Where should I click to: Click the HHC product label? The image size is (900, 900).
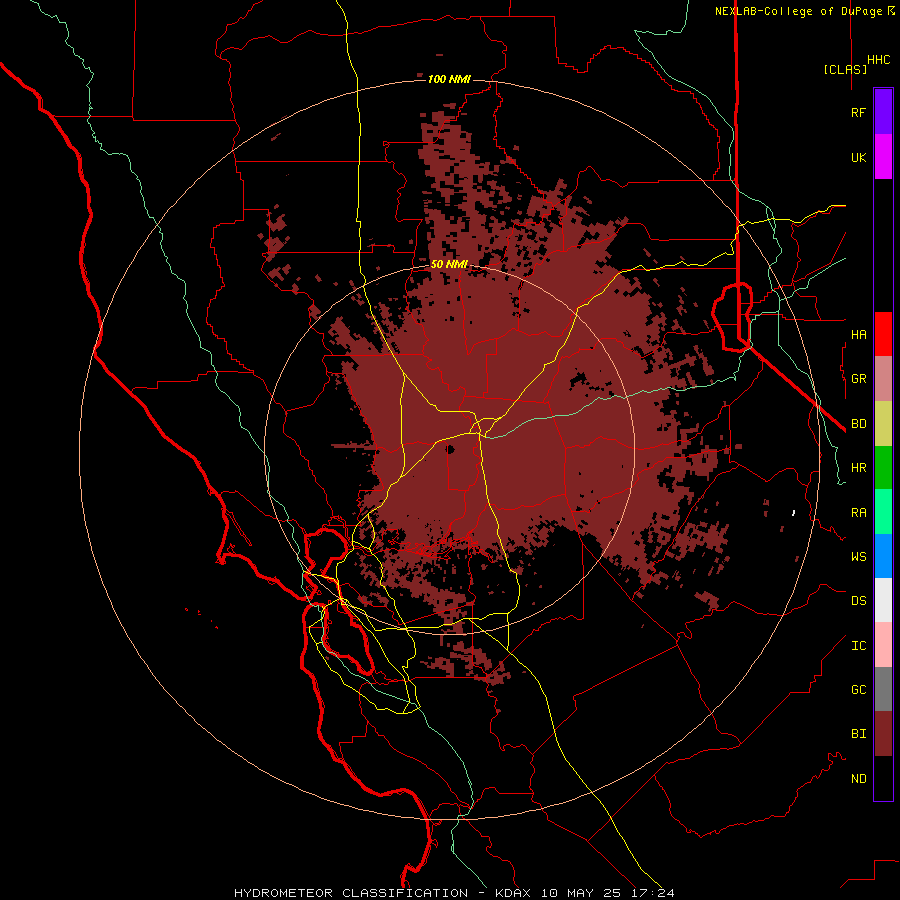pos(878,60)
